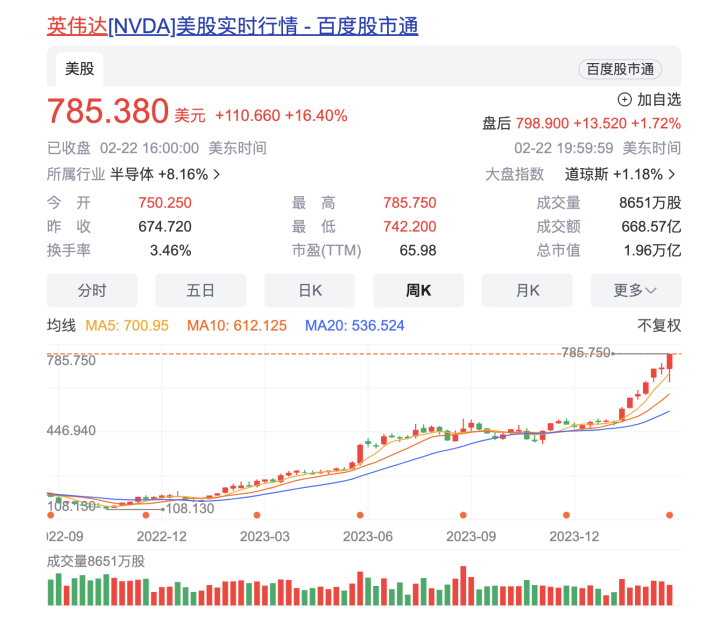
Task: Click the 昨收 value 674.720
Action: coord(165,227)
